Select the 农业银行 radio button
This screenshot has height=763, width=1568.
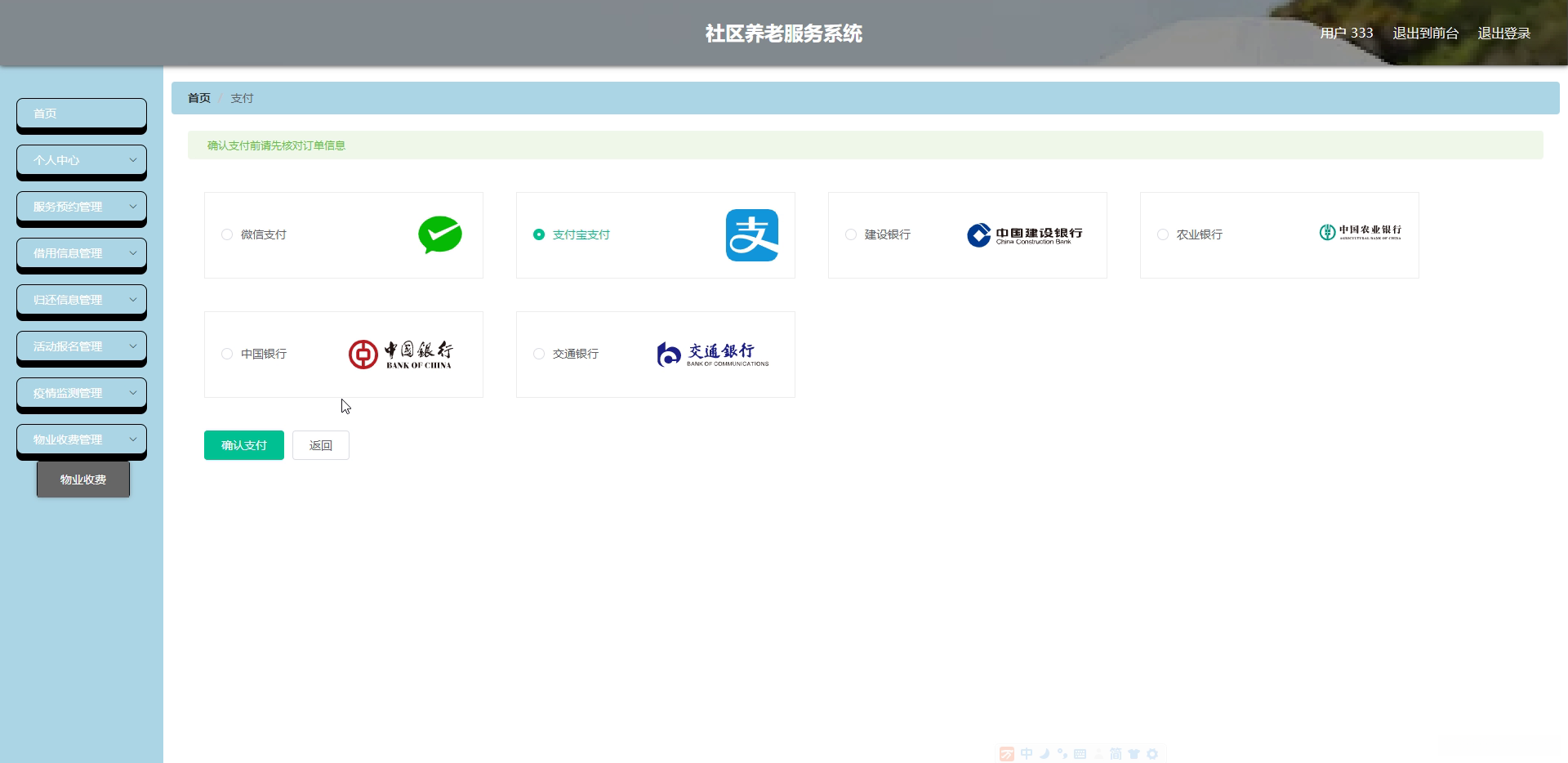pos(1162,234)
